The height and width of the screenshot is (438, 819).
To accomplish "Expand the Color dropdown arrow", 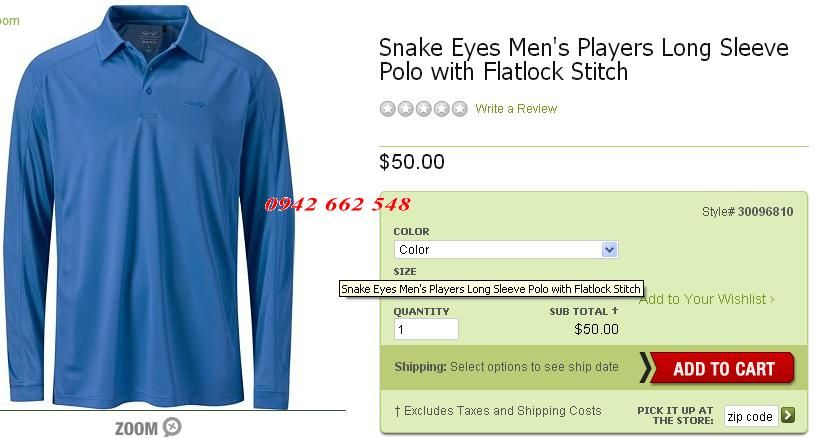I will (x=609, y=250).
